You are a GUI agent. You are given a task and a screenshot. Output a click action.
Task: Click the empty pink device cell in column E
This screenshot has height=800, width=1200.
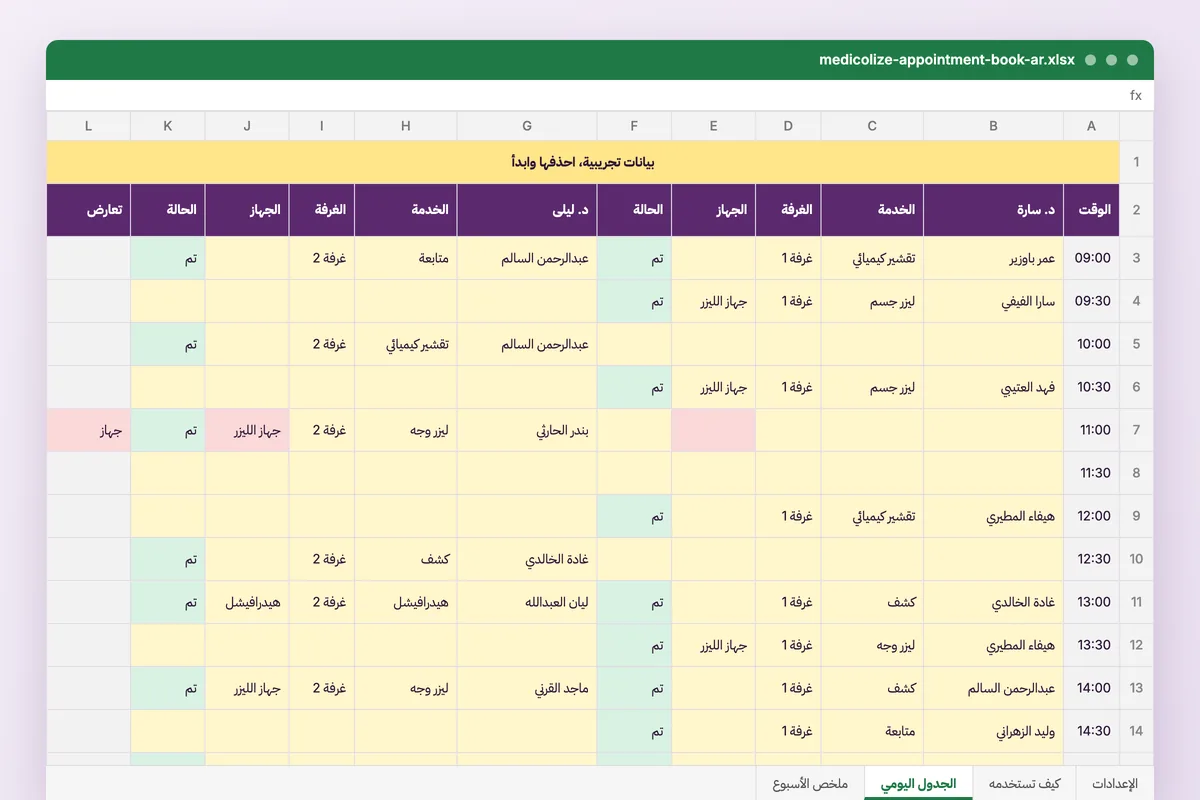pos(713,430)
